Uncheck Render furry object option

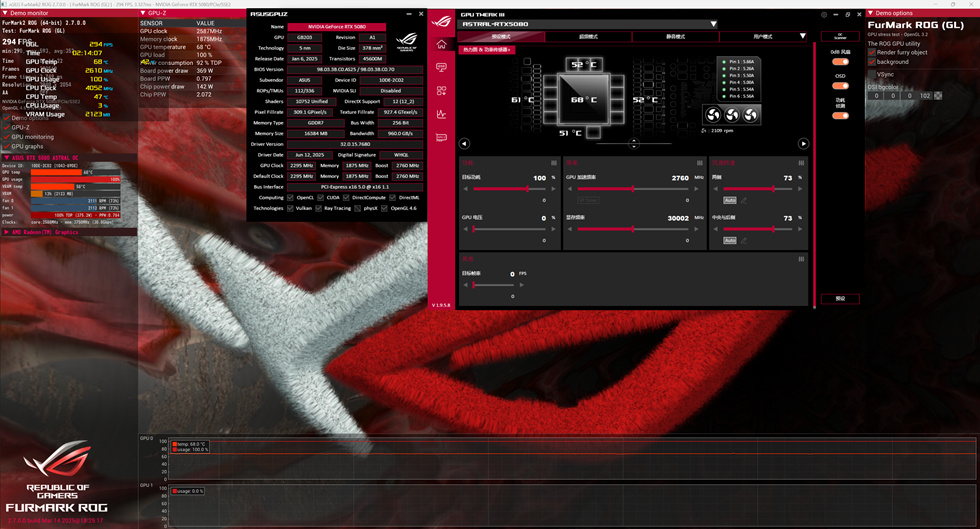click(x=872, y=53)
